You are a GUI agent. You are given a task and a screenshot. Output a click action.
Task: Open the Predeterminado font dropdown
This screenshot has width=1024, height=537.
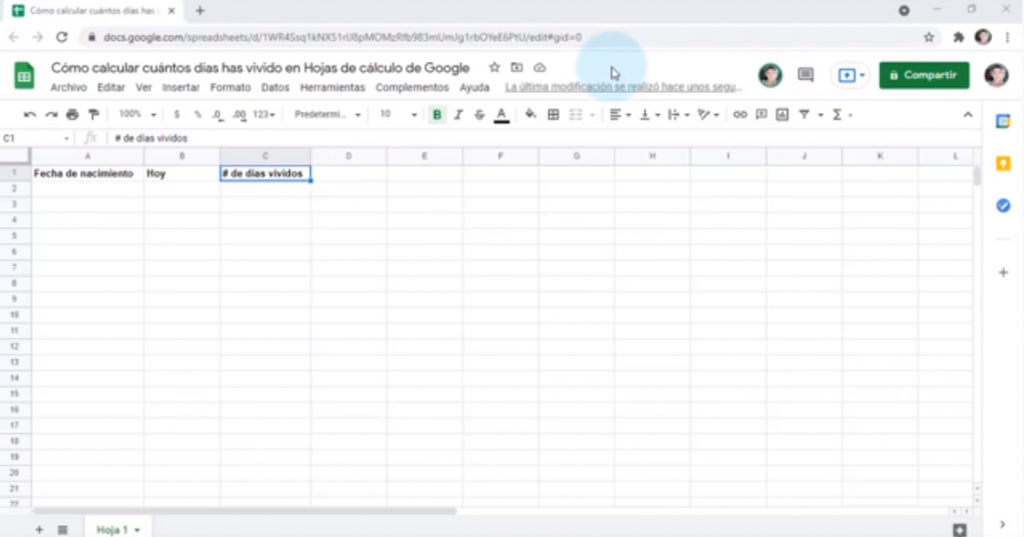(327, 115)
